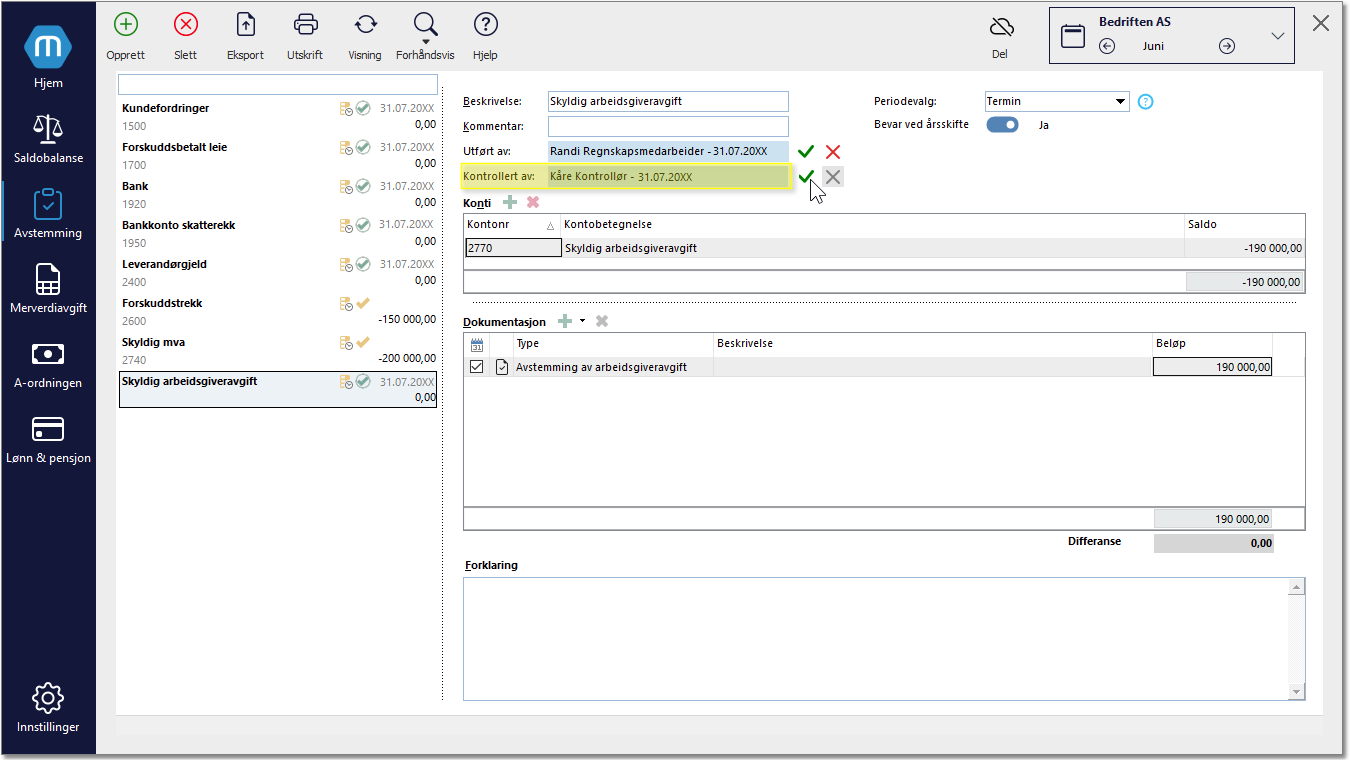Click the calendar column header icon in Dokumentasjon
This screenshot has width=1350, height=762.
click(x=477, y=343)
